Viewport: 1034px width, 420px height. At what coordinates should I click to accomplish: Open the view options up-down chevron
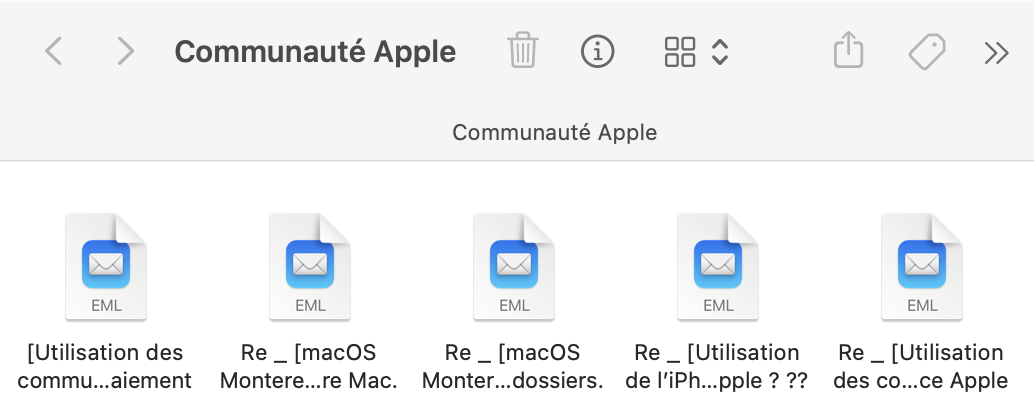point(719,51)
